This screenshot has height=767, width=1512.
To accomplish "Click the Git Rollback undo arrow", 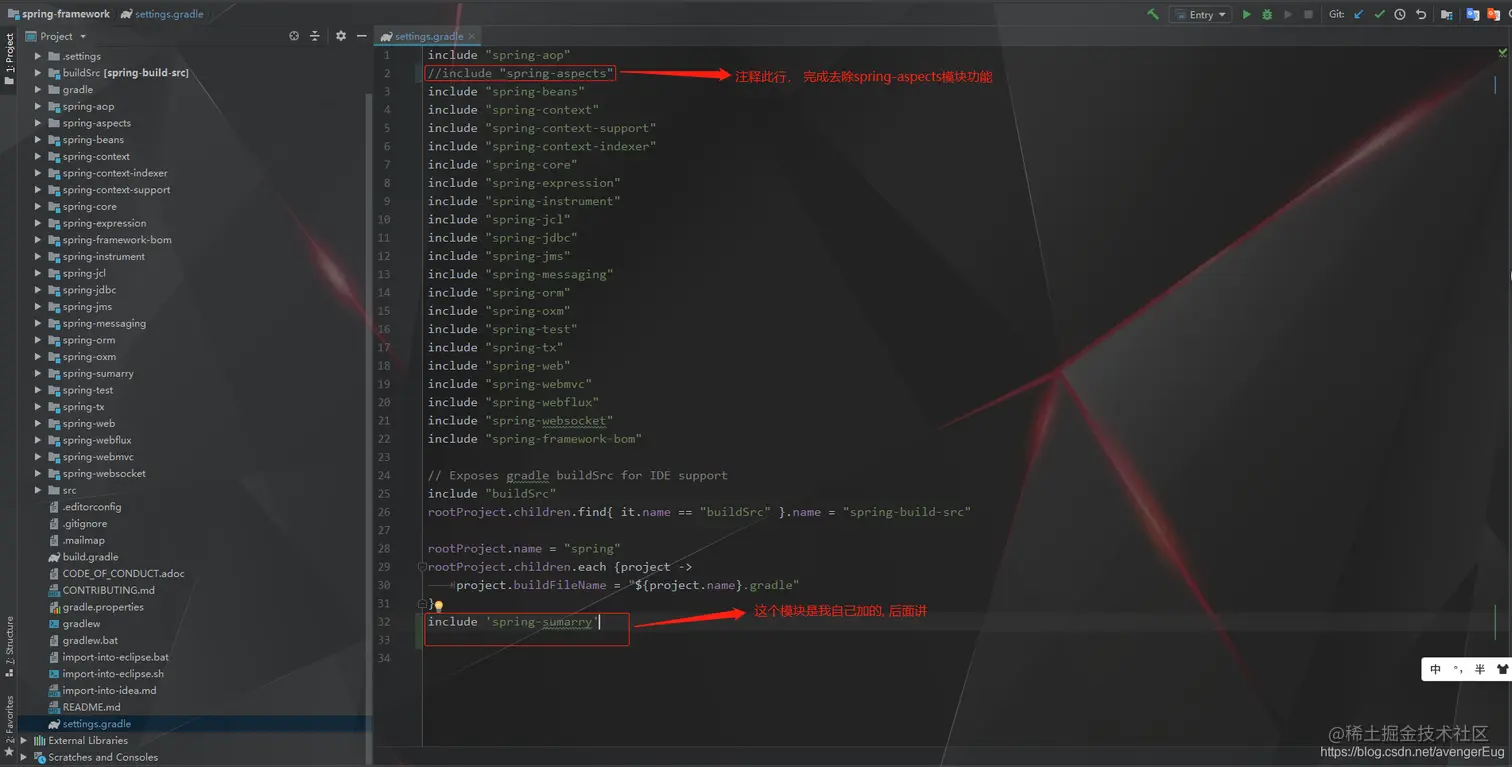I will click(1421, 14).
